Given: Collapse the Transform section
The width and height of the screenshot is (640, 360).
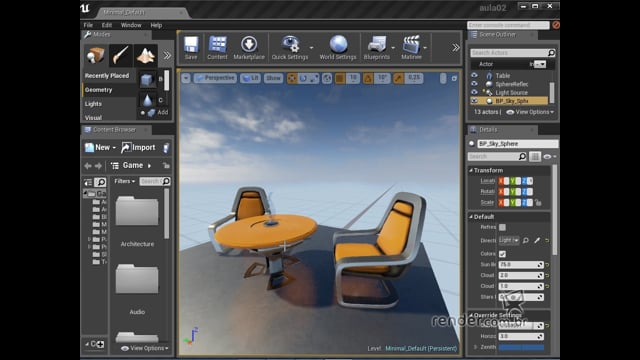Looking at the screenshot, I should (x=471, y=170).
